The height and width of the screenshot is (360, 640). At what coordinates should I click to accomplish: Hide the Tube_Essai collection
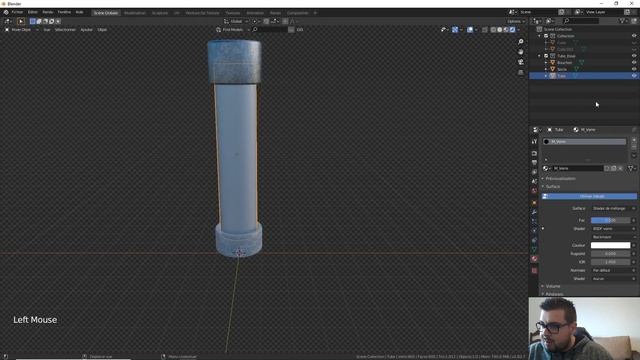click(x=634, y=56)
